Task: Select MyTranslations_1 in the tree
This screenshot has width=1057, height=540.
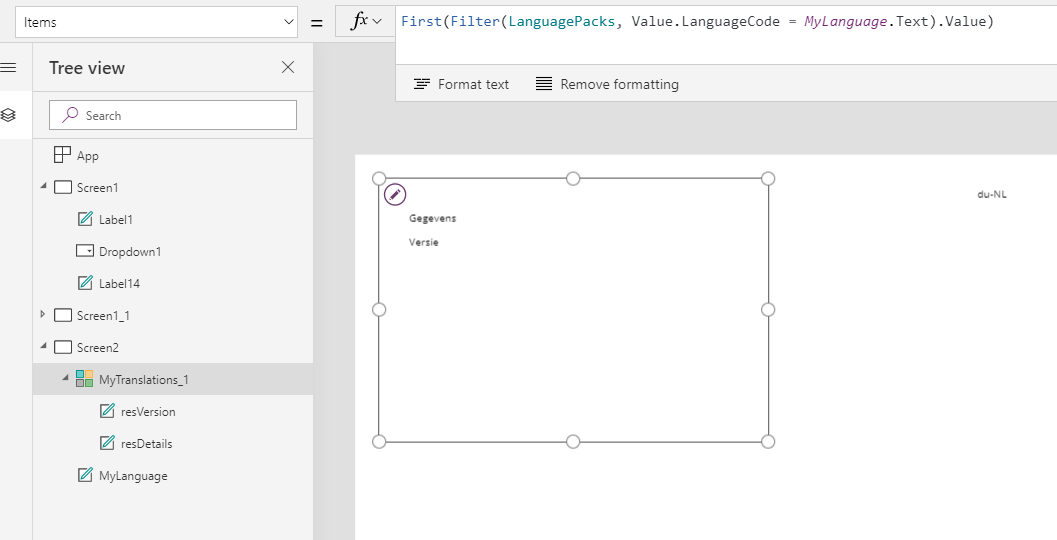Action: [x=144, y=380]
